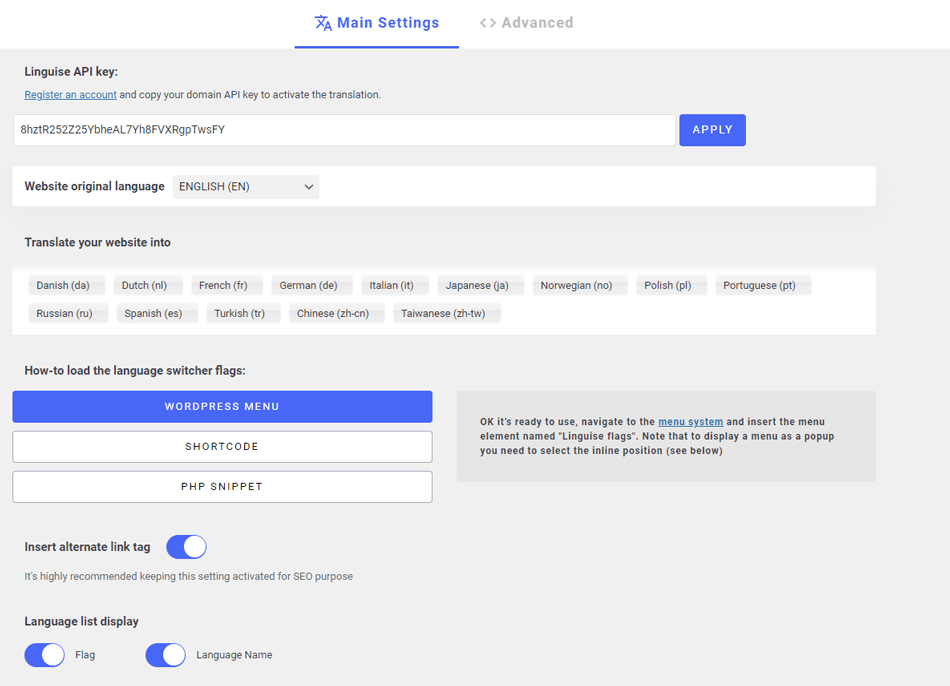The width and height of the screenshot is (950, 686).
Task: Turn off the Language Name toggle
Action: (x=166, y=654)
